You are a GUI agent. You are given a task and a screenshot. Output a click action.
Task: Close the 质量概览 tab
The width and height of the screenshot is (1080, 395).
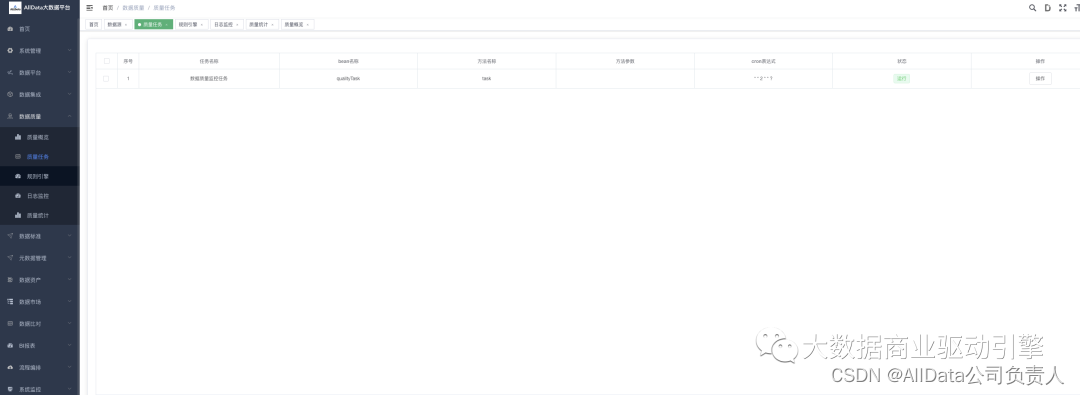308,25
